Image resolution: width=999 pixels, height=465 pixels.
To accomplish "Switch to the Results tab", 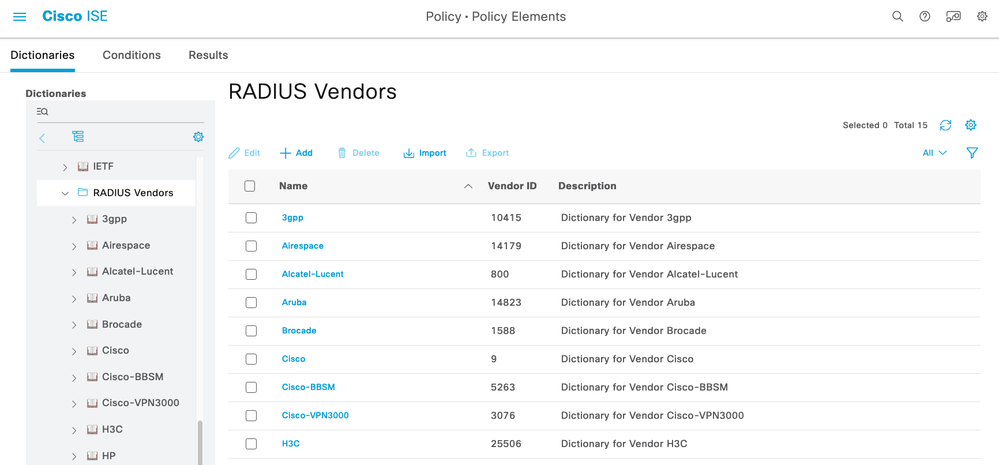I will click(x=208, y=55).
